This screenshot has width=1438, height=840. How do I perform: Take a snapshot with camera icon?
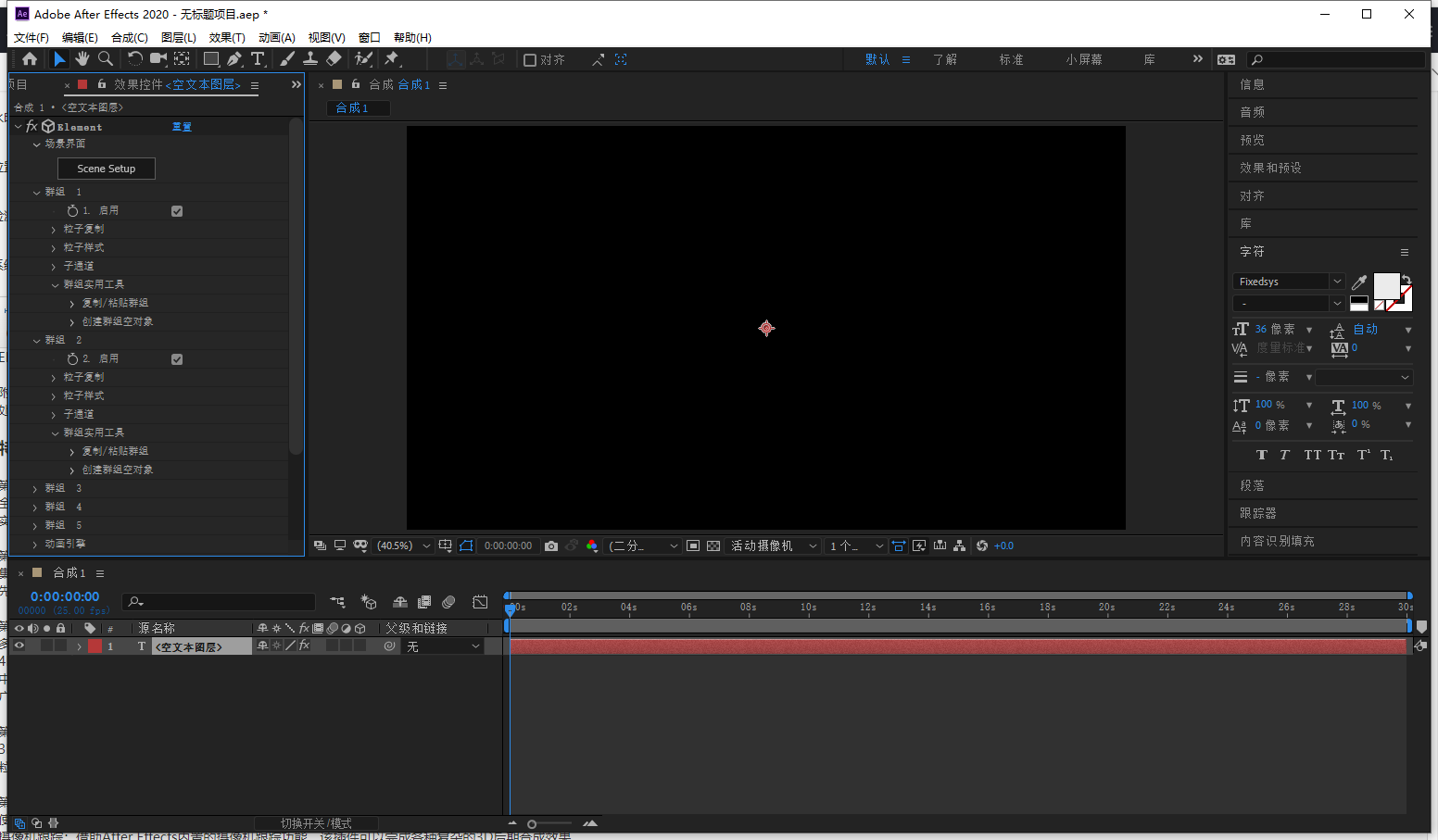click(x=551, y=546)
